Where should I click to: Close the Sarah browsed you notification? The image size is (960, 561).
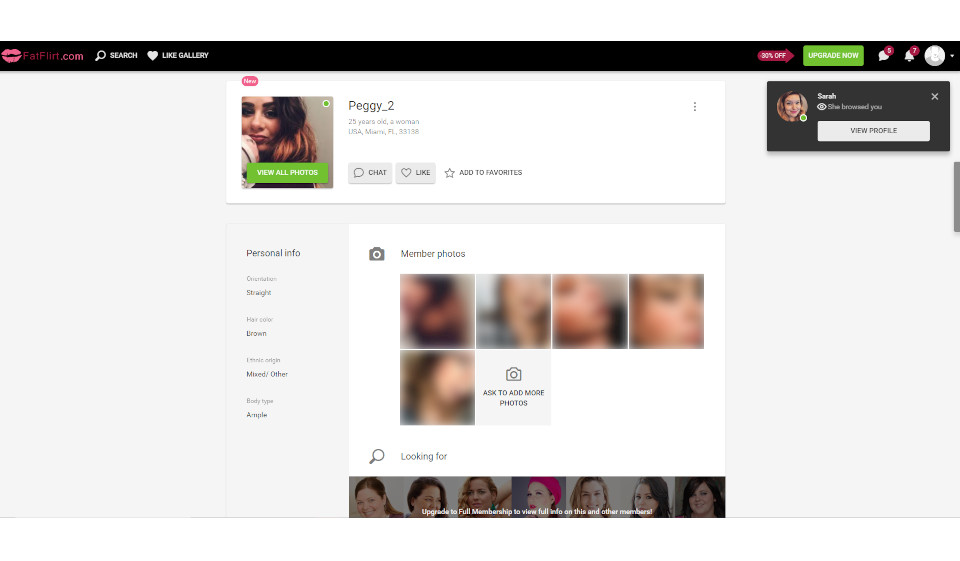pyautogui.click(x=935, y=97)
